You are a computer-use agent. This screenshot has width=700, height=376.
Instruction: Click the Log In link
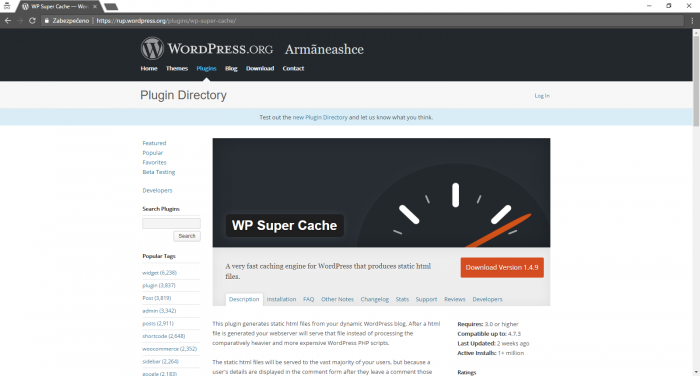pos(542,96)
